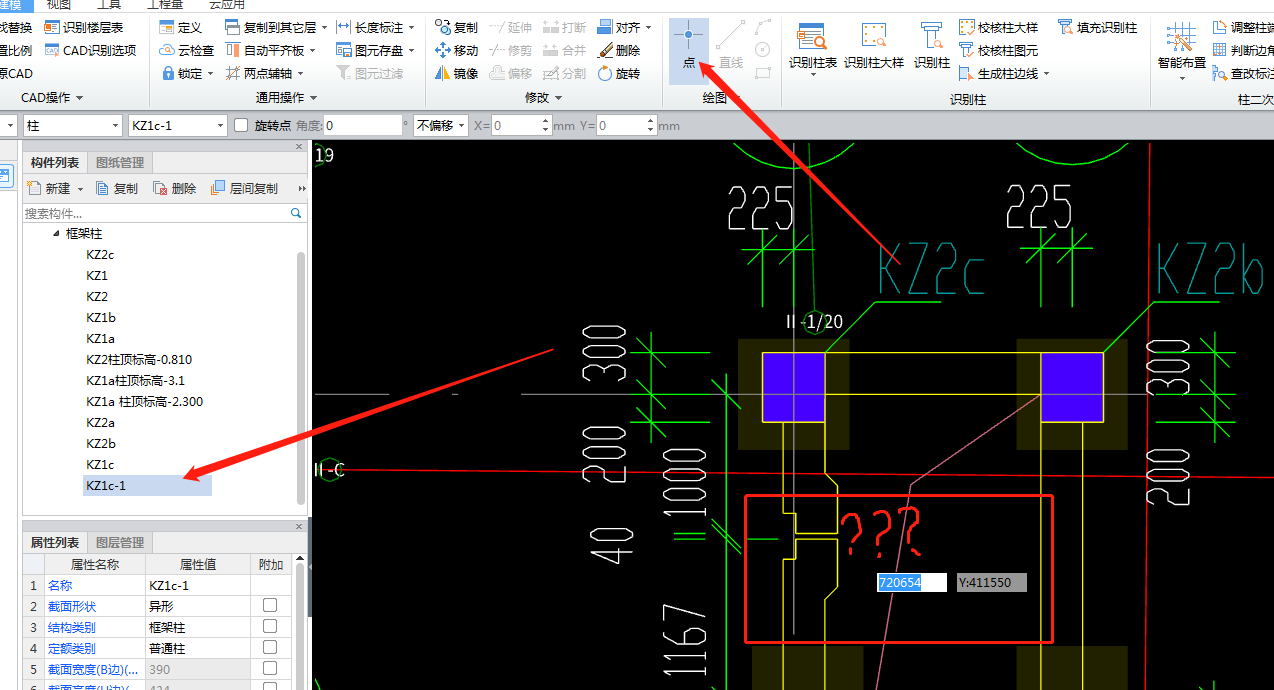
Task: Toggle 附加 checkbox for 截面形状 row
Action: pos(270,605)
